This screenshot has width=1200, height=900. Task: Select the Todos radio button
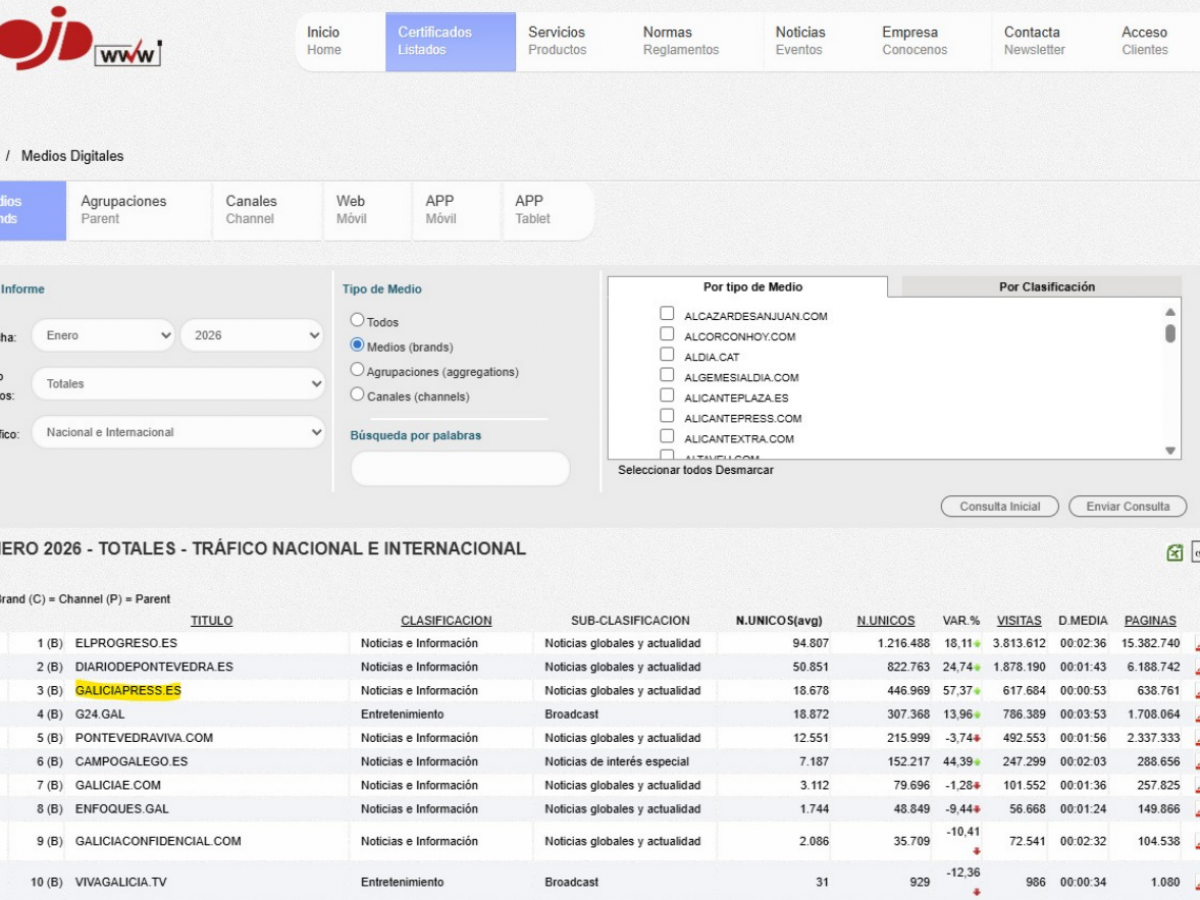coord(357,321)
